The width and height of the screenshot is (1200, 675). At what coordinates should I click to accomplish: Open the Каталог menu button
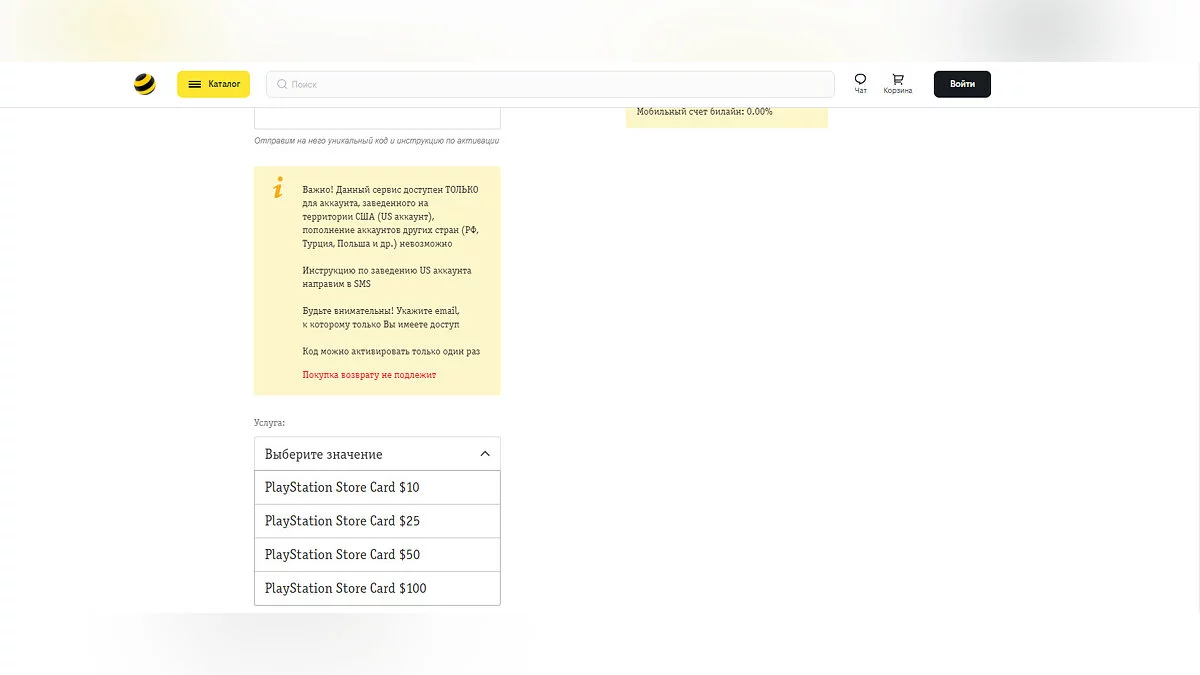(213, 84)
